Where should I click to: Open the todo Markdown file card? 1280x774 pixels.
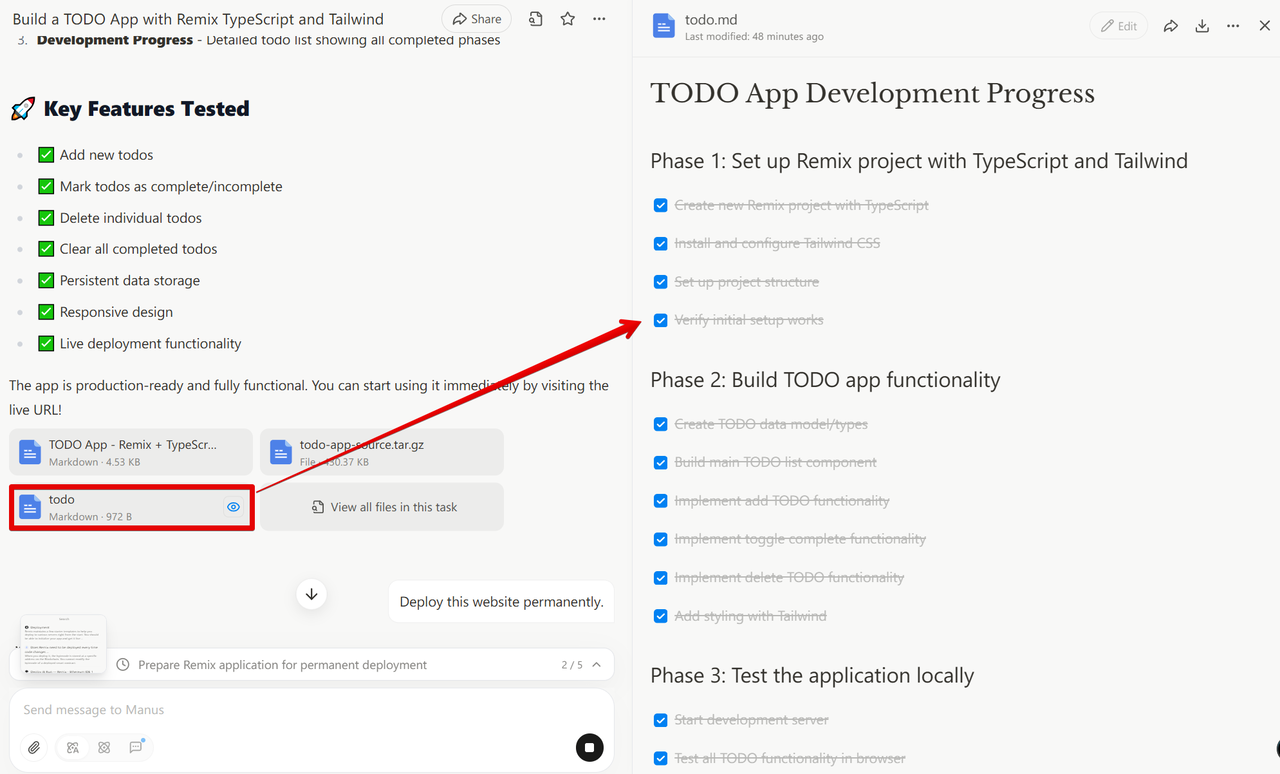coord(132,507)
